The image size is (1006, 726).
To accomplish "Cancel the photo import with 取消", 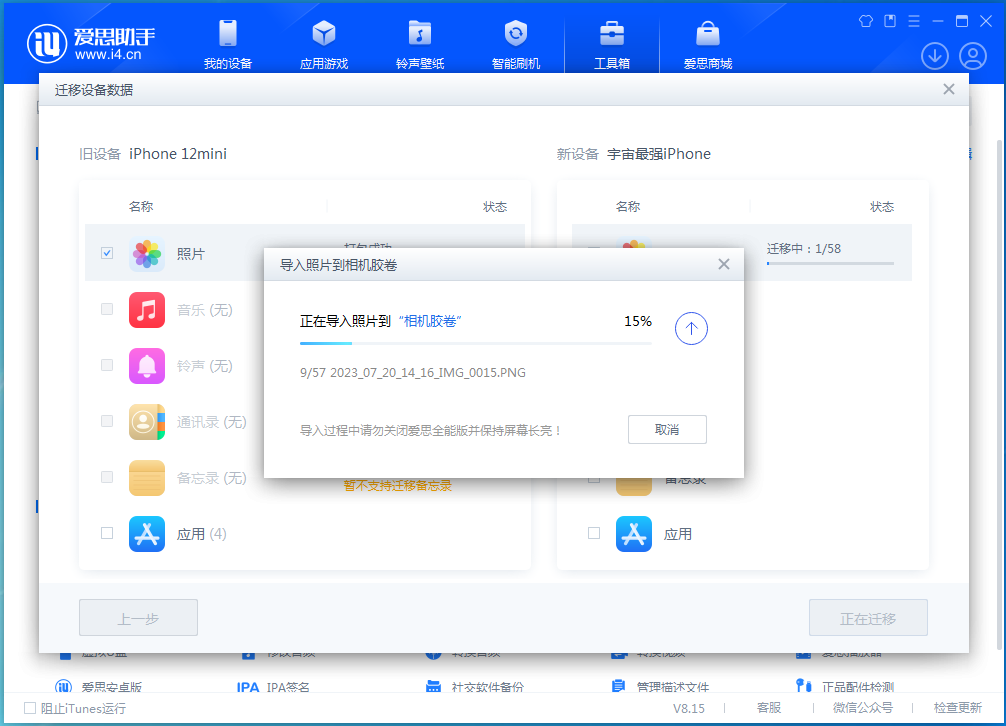I will point(667,429).
